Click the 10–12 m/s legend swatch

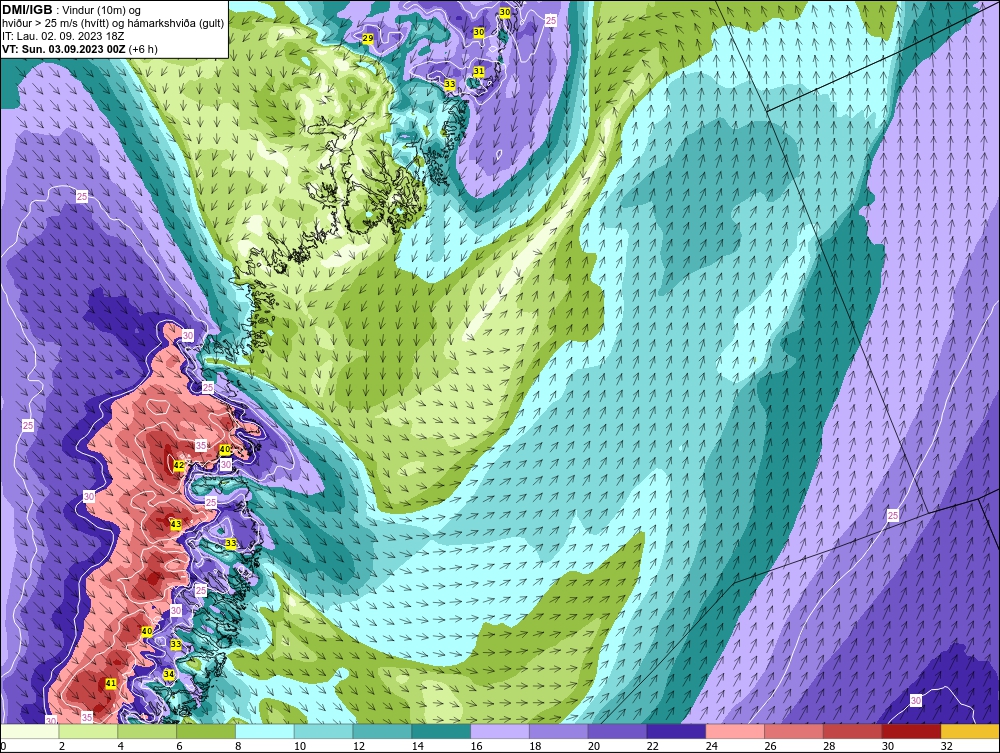pyautogui.click(x=323, y=731)
